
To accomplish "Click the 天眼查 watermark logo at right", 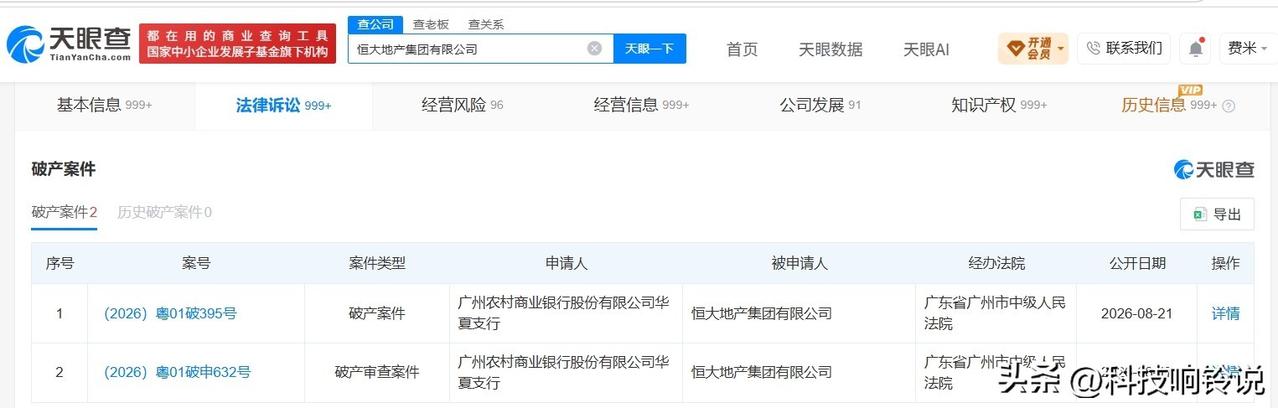I will pyautogui.click(x=1213, y=170).
